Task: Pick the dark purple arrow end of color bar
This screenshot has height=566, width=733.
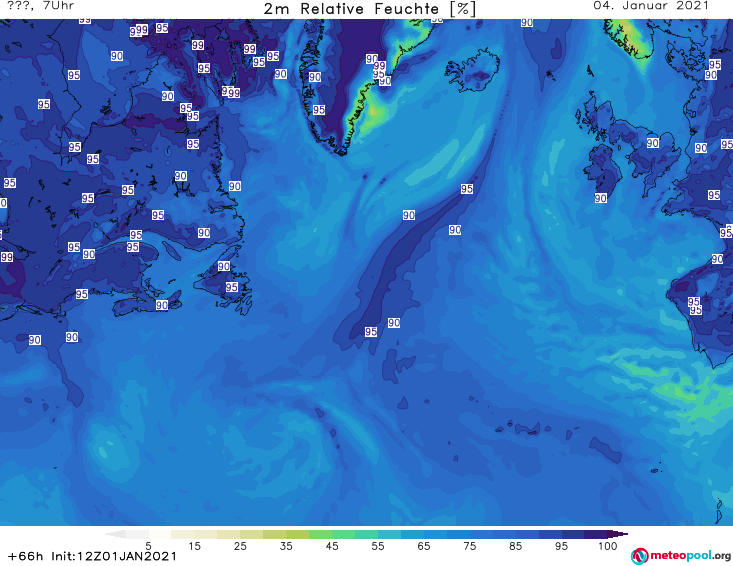Action: click(618, 534)
